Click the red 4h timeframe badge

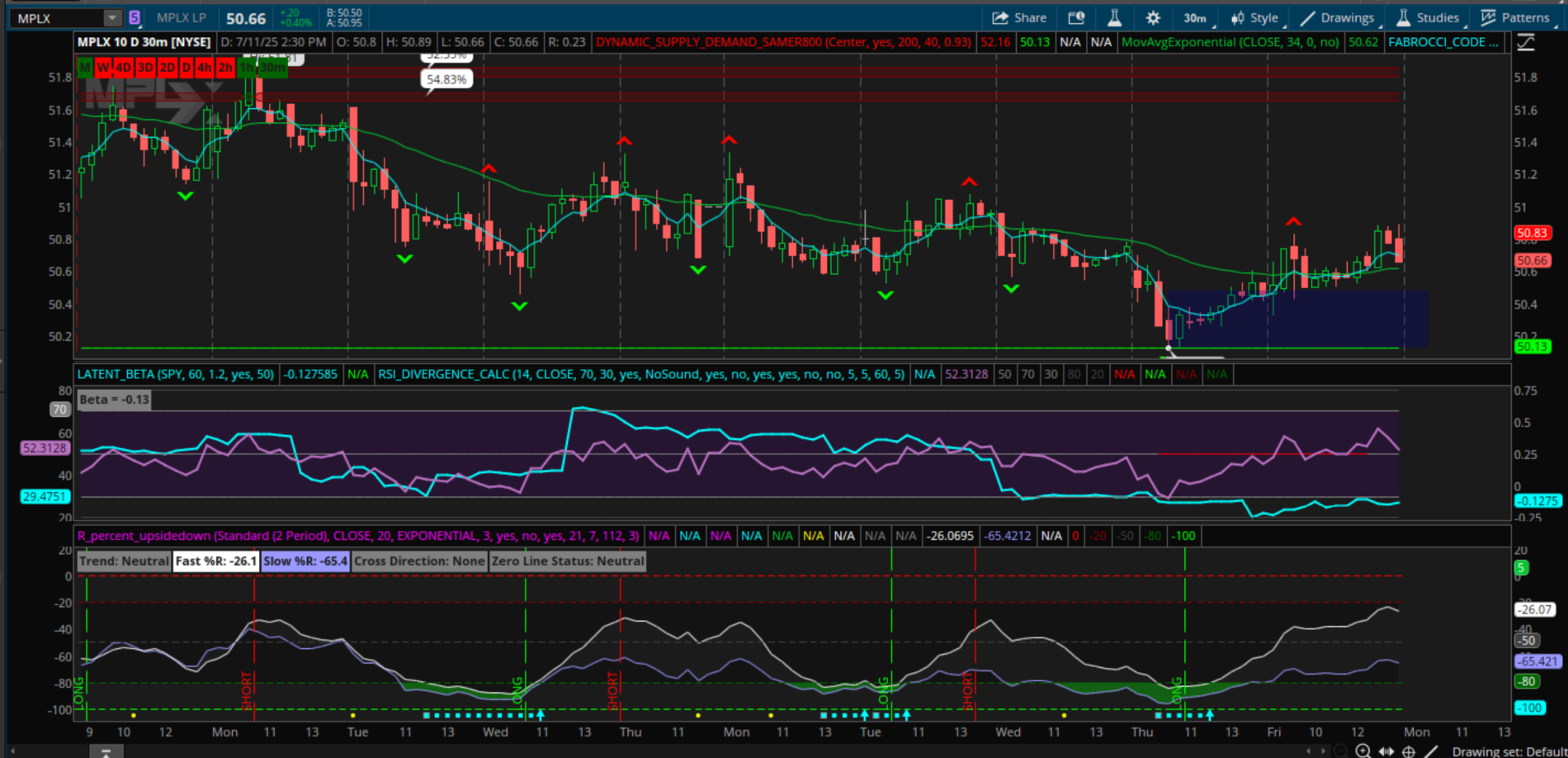click(205, 68)
